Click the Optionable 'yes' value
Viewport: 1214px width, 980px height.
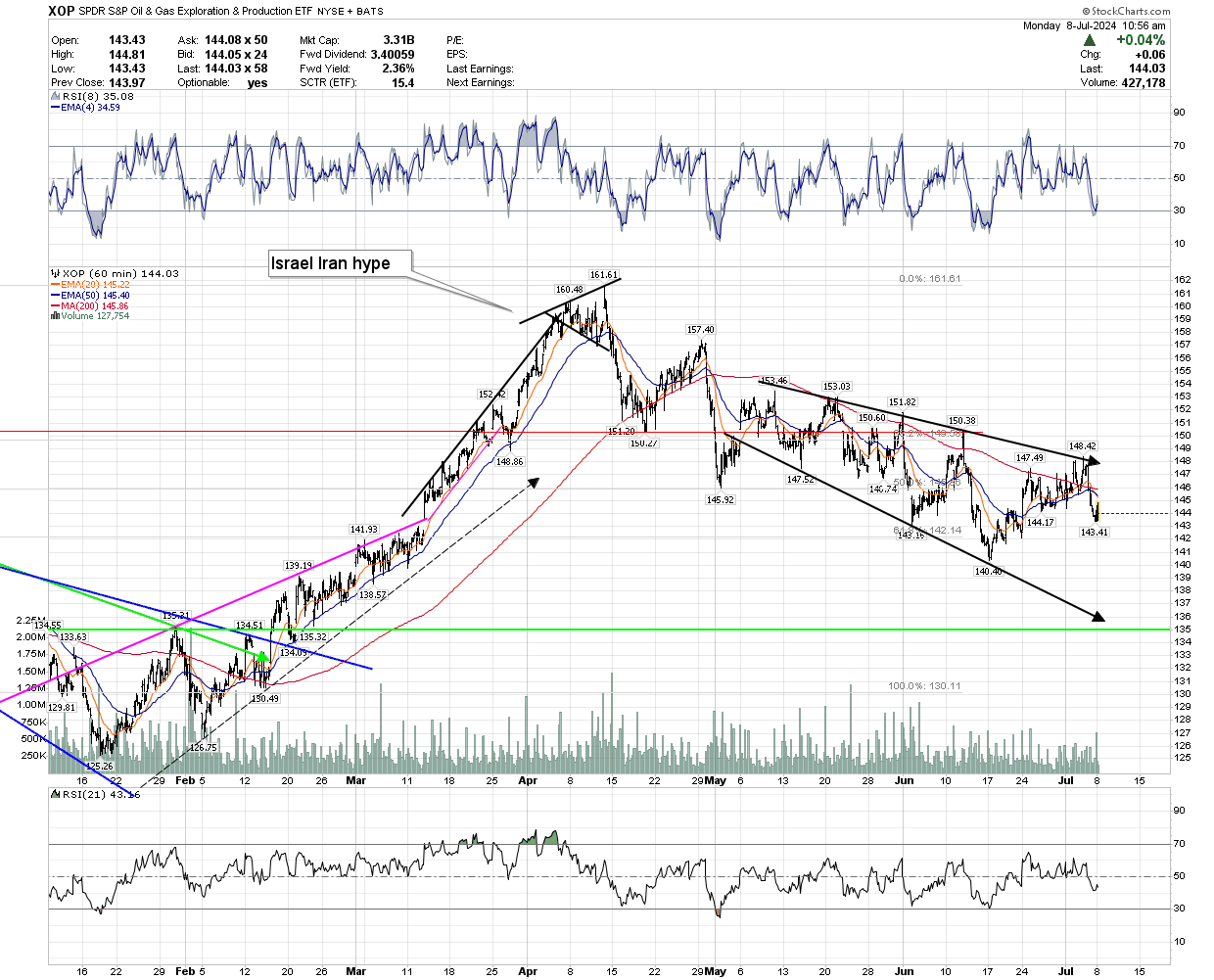(x=257, y=83)
